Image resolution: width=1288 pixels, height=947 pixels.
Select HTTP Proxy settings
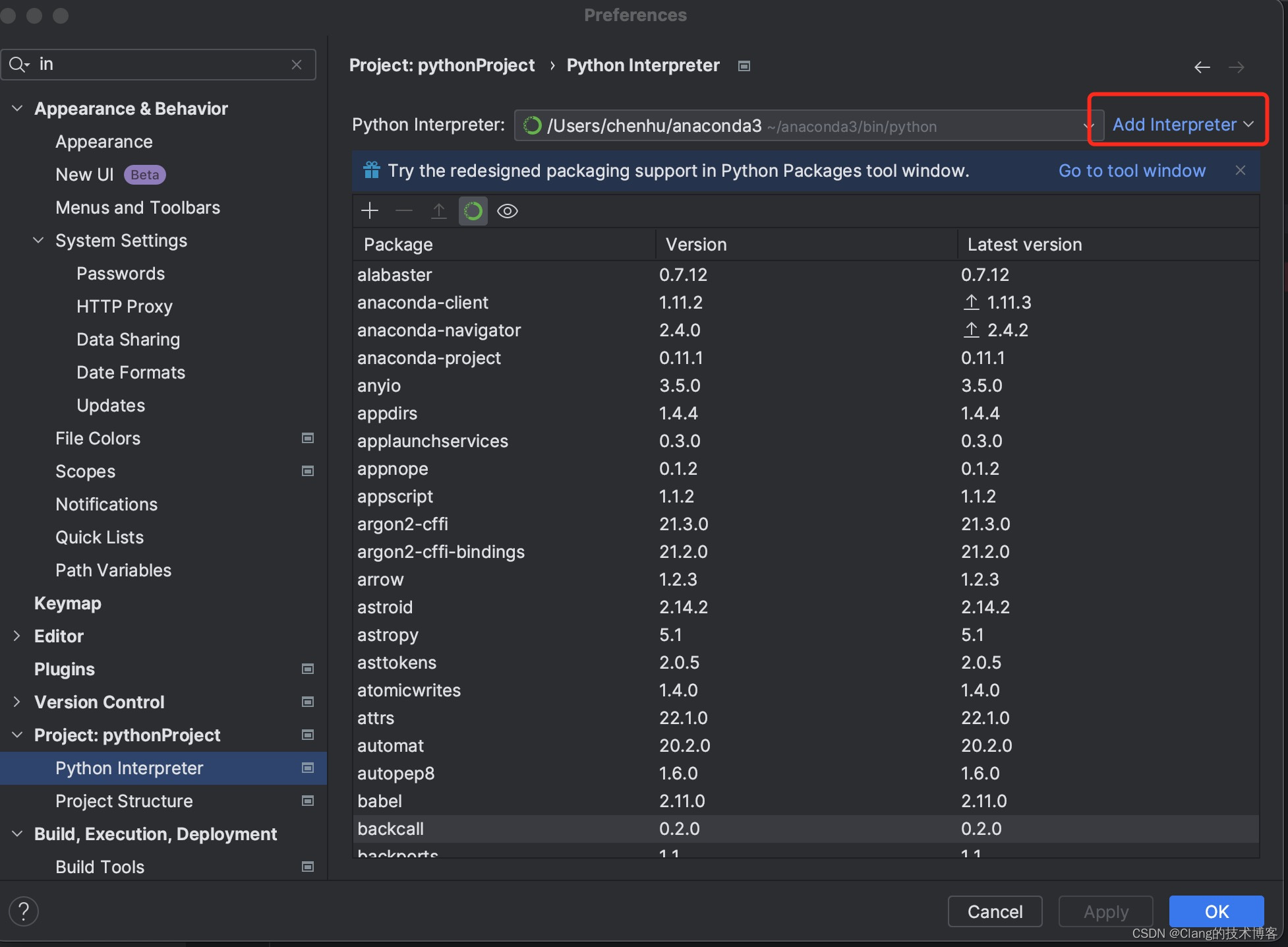coord(125,307)
